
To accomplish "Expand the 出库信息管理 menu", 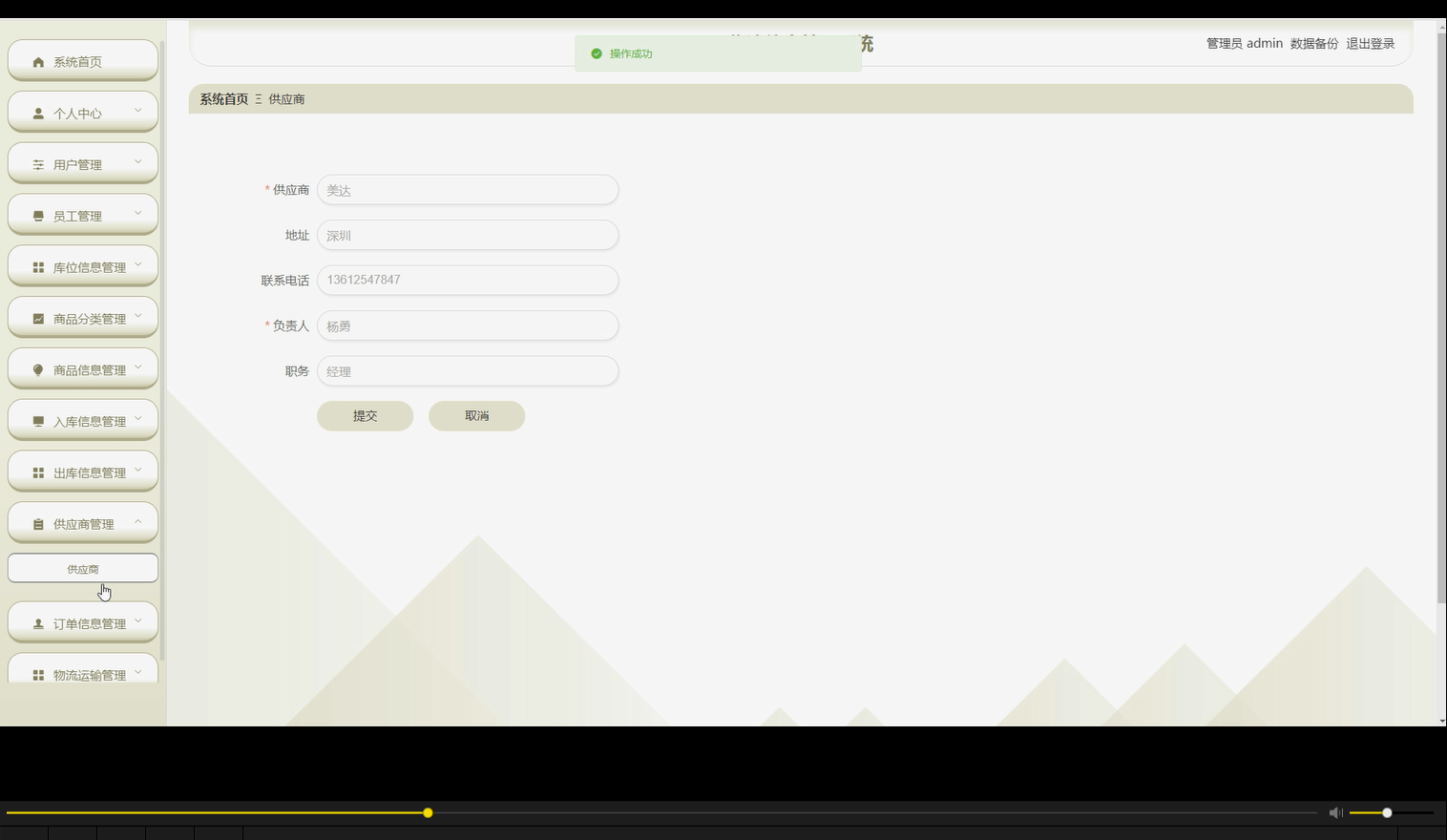I will point(91,472).
